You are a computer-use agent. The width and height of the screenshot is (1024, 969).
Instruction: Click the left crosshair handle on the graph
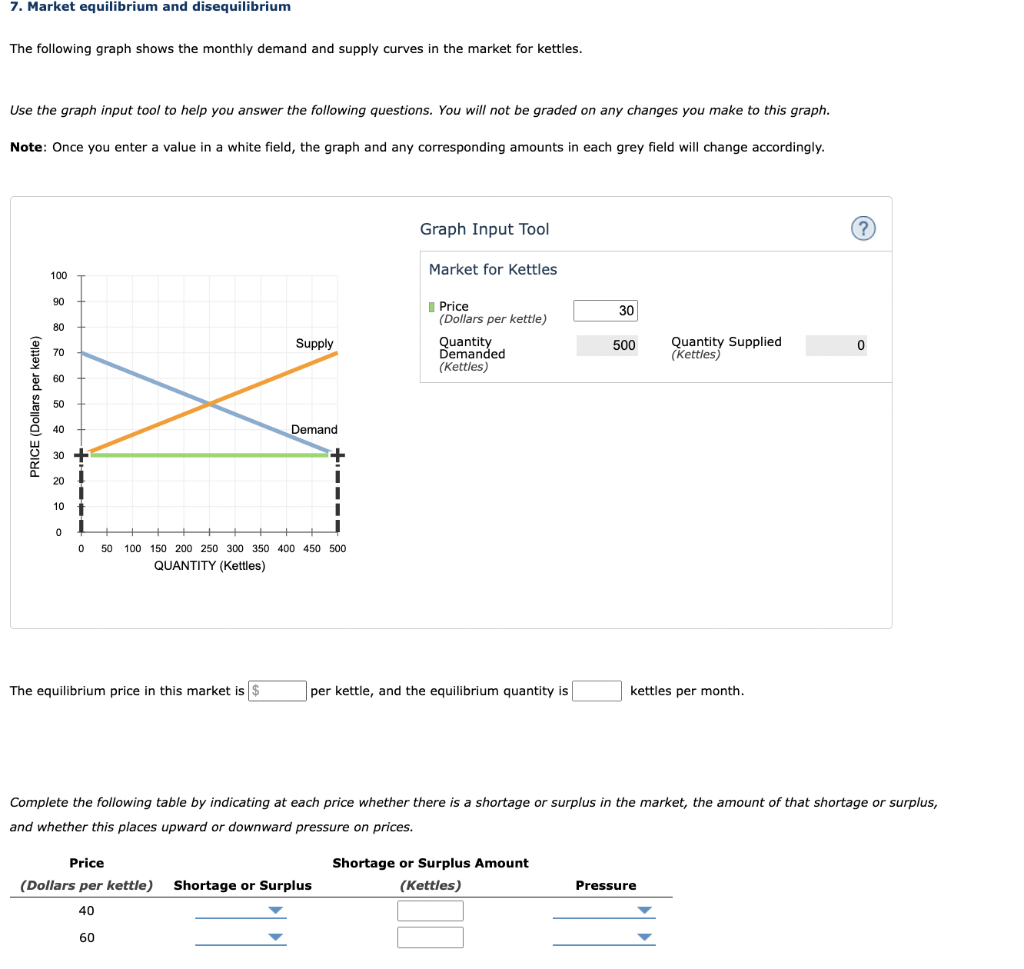point(80,455)
